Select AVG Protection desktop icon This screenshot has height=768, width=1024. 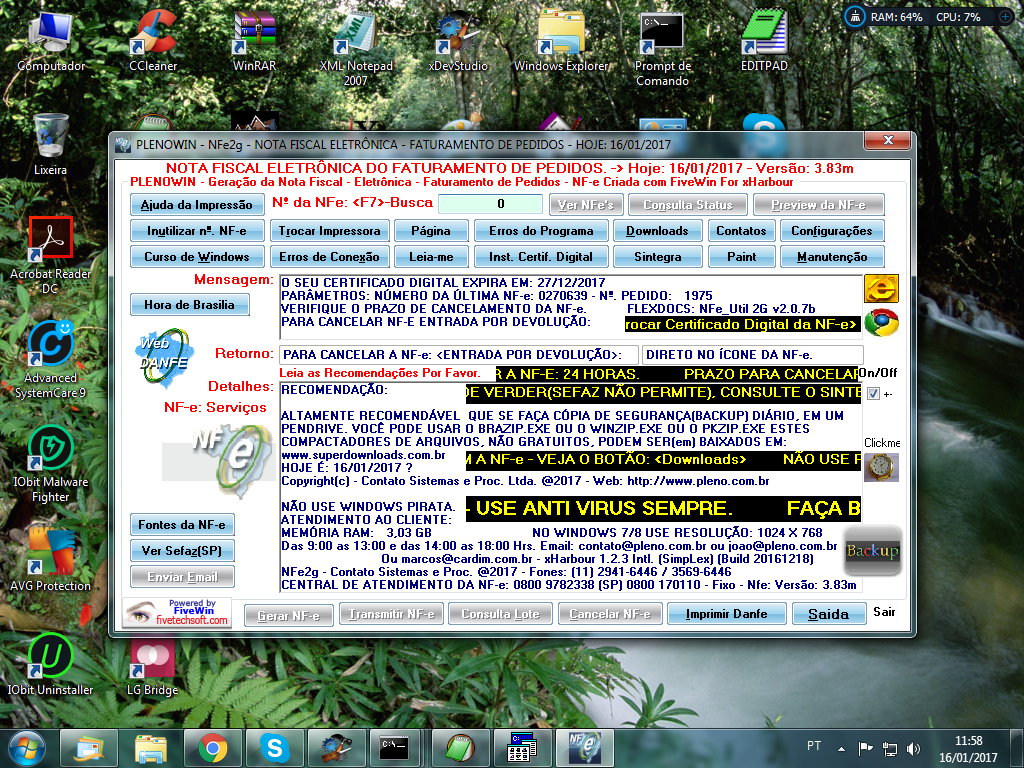pyautogui.click(x=50, y=560)
